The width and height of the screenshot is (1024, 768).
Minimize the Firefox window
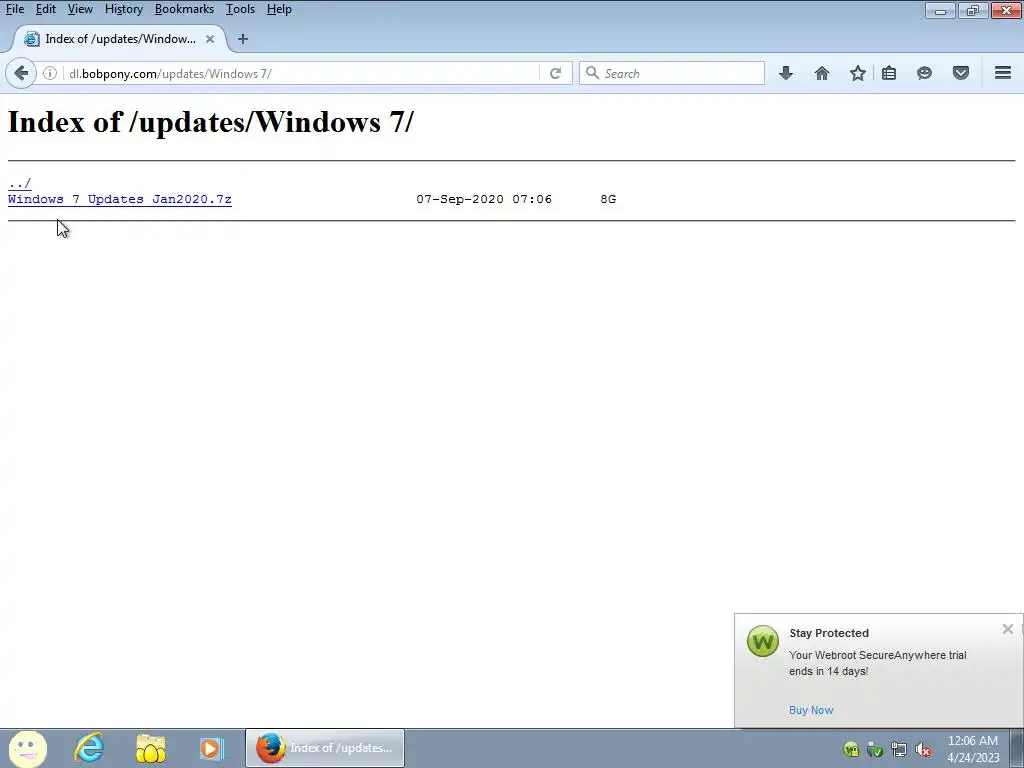click(940, 10)
